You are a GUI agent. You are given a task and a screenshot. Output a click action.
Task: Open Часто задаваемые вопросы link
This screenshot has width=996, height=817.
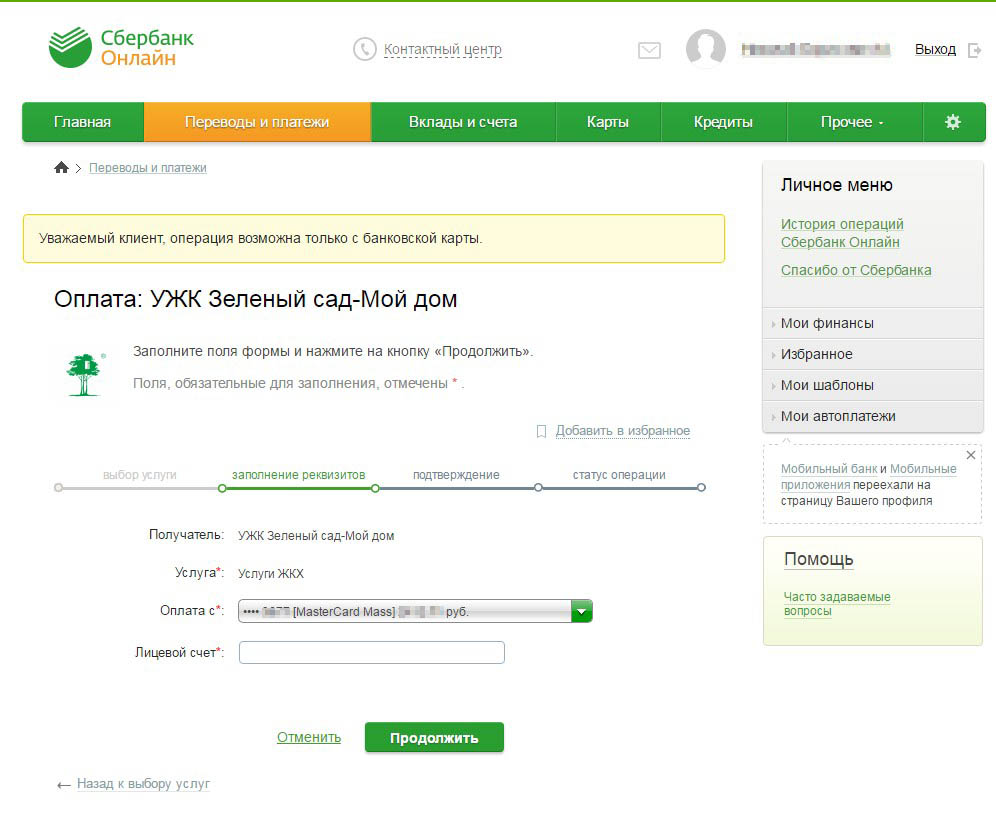(837, 604)
